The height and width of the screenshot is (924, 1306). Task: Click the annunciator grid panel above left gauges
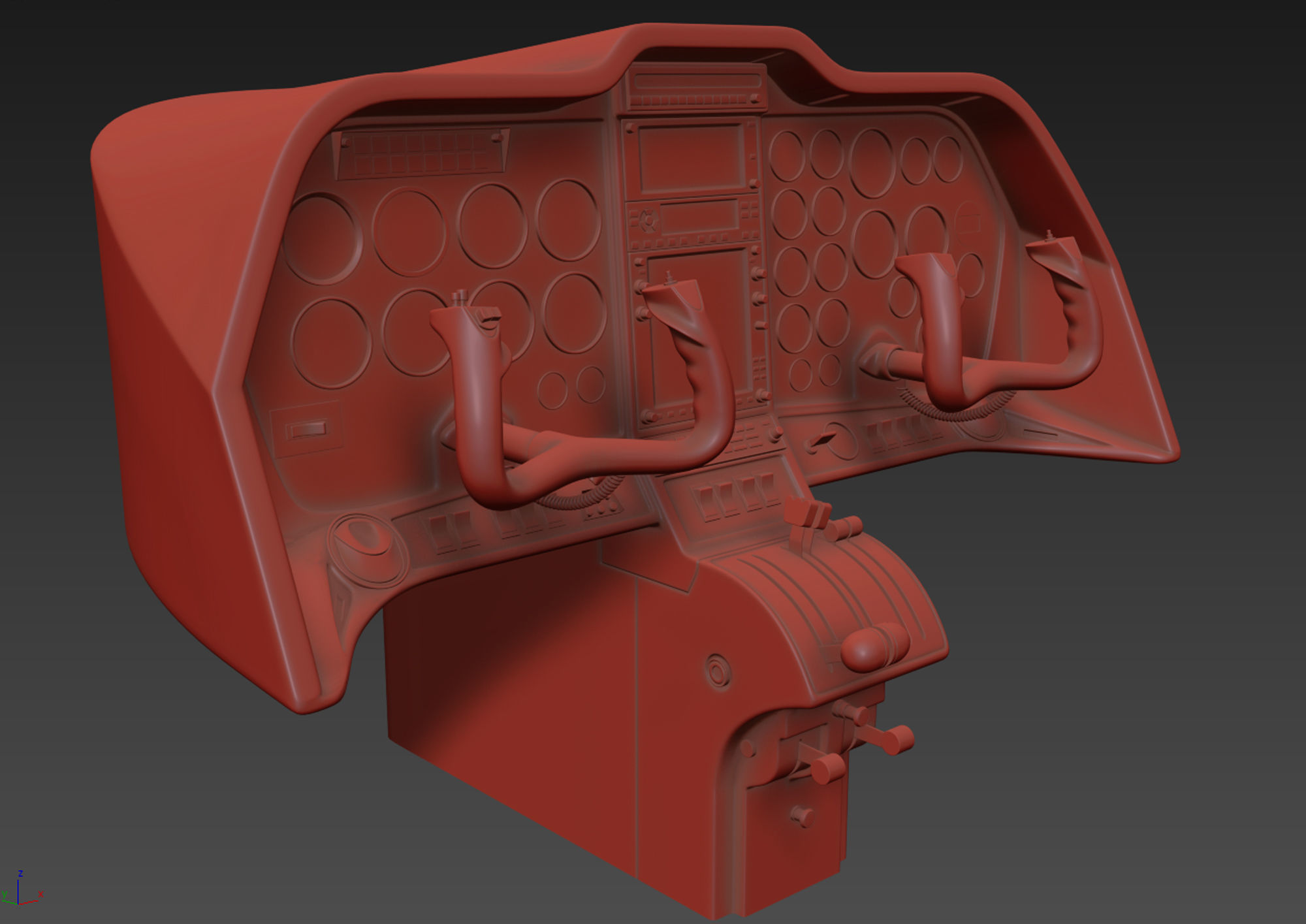click(421, 153)
